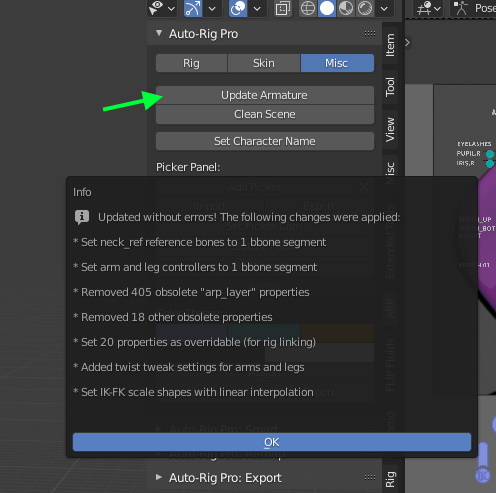Grab the Auto-Rig Pro panel drag handle

[x=370, y=33]
